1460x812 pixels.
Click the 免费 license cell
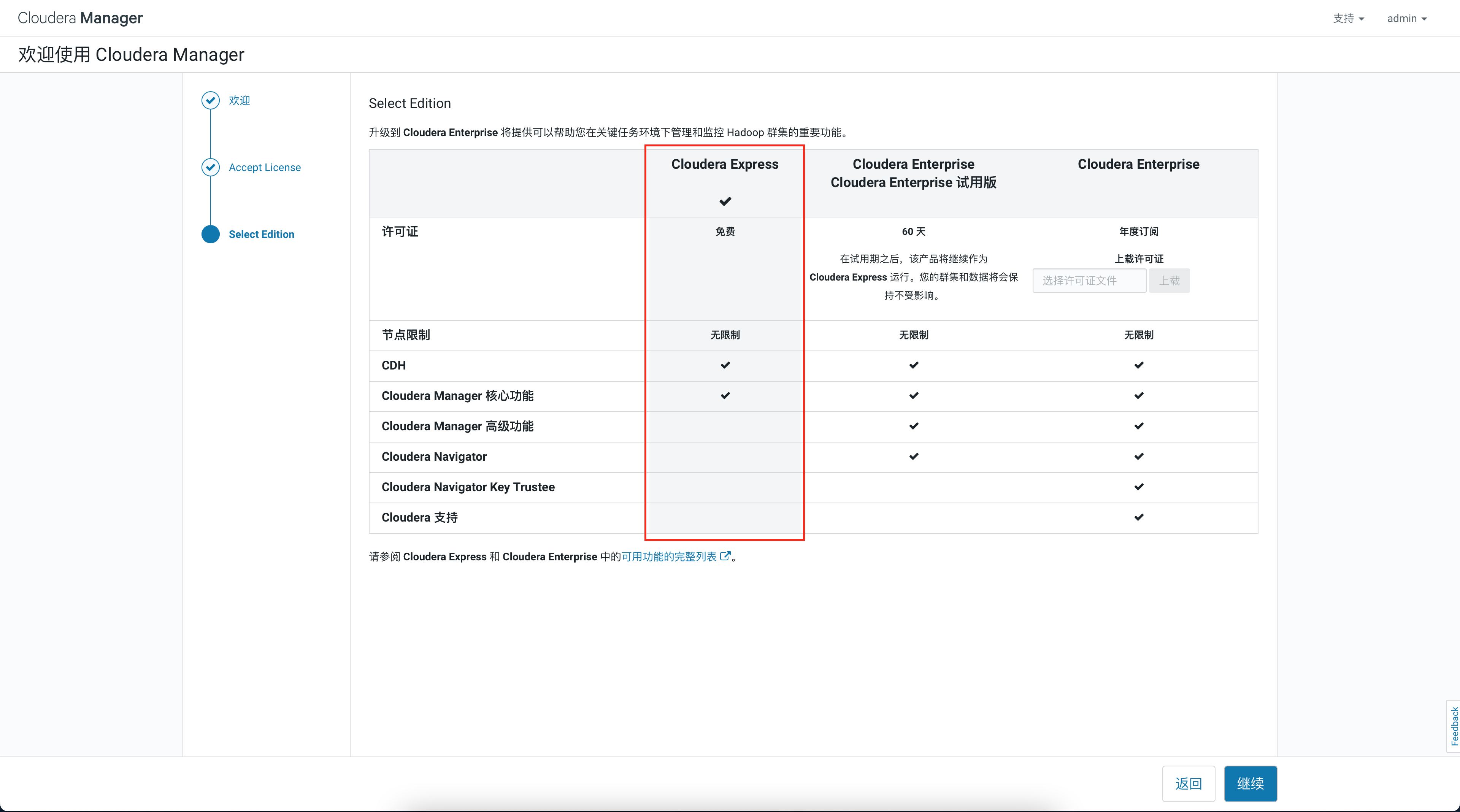pos(725,231)
